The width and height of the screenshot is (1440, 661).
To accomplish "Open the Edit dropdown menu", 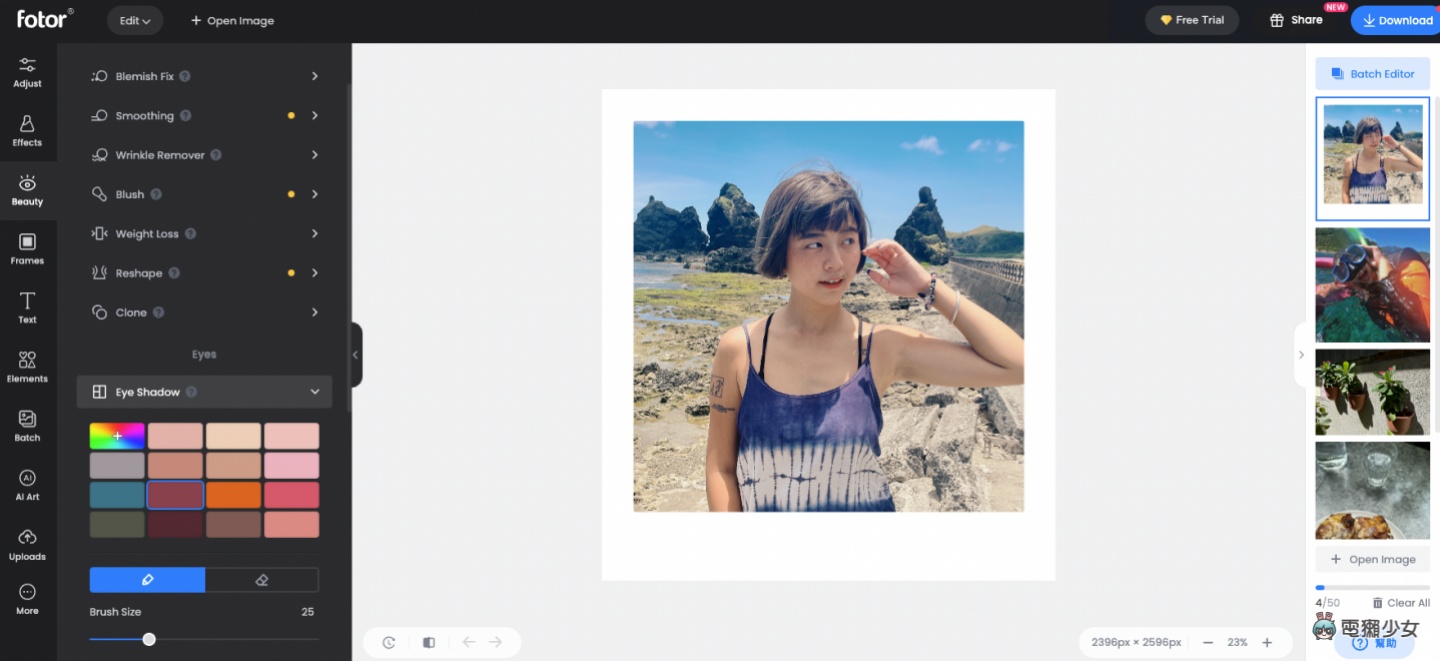I will pos(135,20).
